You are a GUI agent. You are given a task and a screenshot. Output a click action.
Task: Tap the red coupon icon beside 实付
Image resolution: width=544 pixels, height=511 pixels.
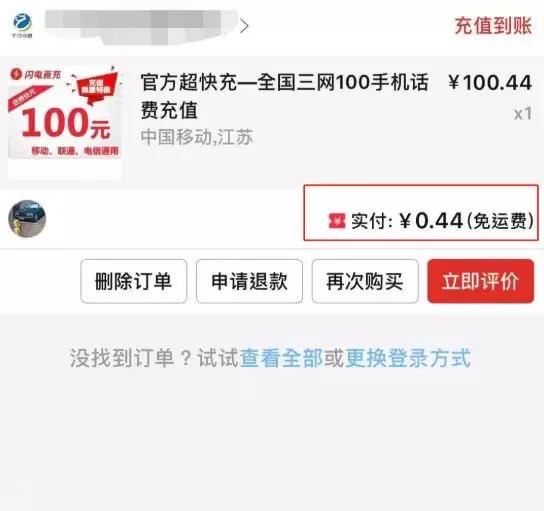tap(337, 221)
